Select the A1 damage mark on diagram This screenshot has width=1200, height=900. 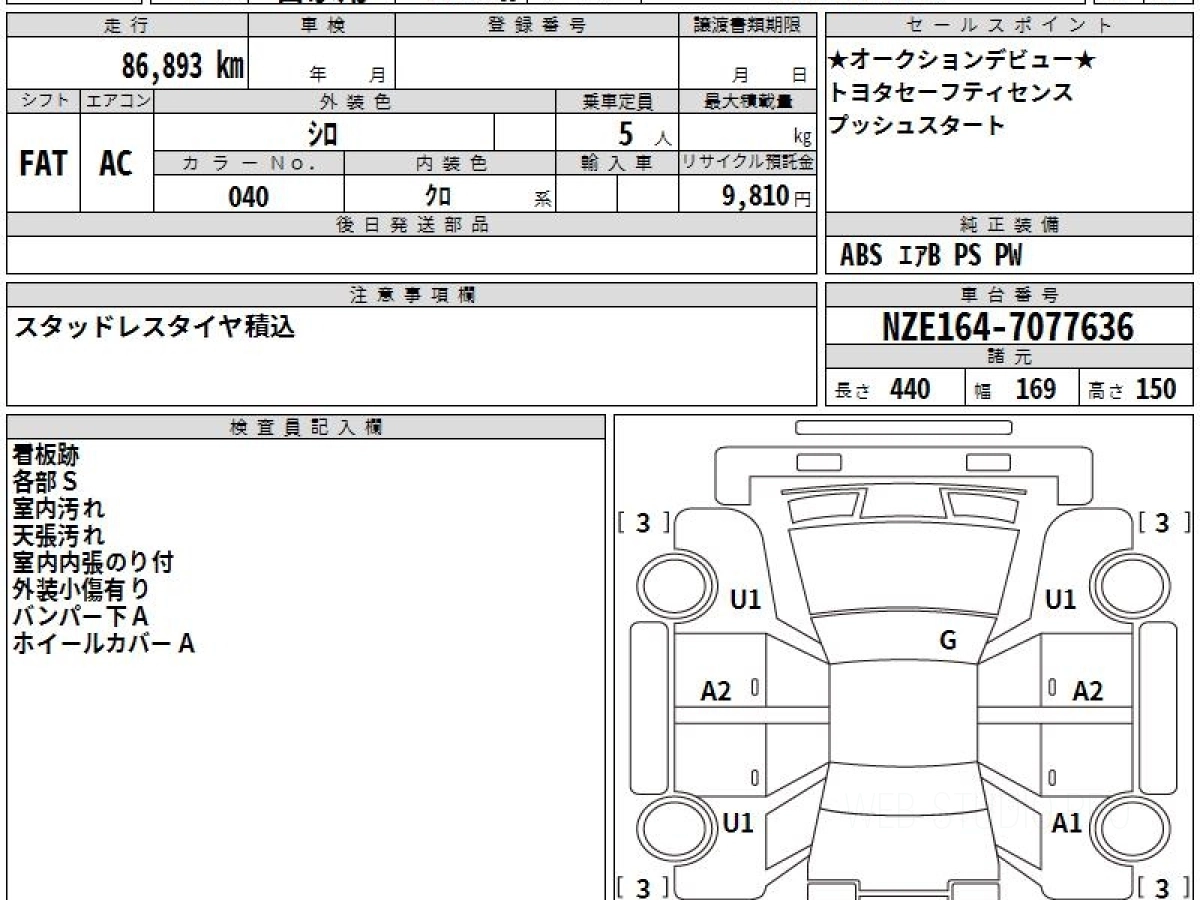[x=1067, y=823]
